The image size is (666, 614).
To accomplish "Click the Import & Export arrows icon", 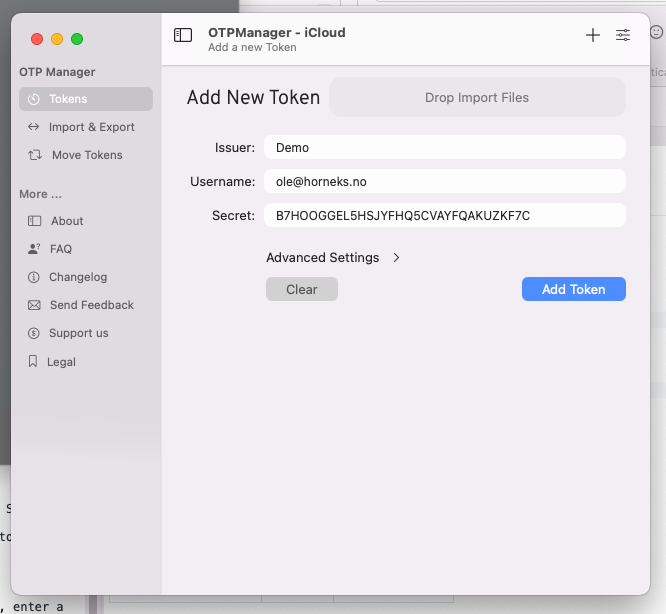I will [34, 127].
